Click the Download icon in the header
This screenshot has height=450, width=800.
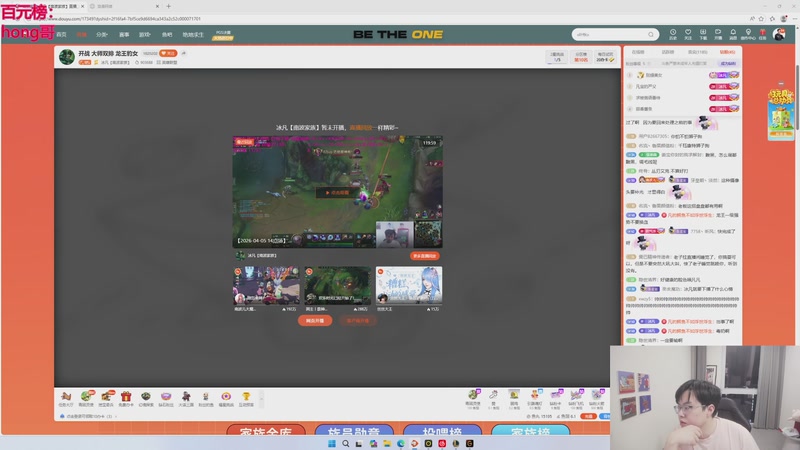pyautogui.click(x=703, y=34)
